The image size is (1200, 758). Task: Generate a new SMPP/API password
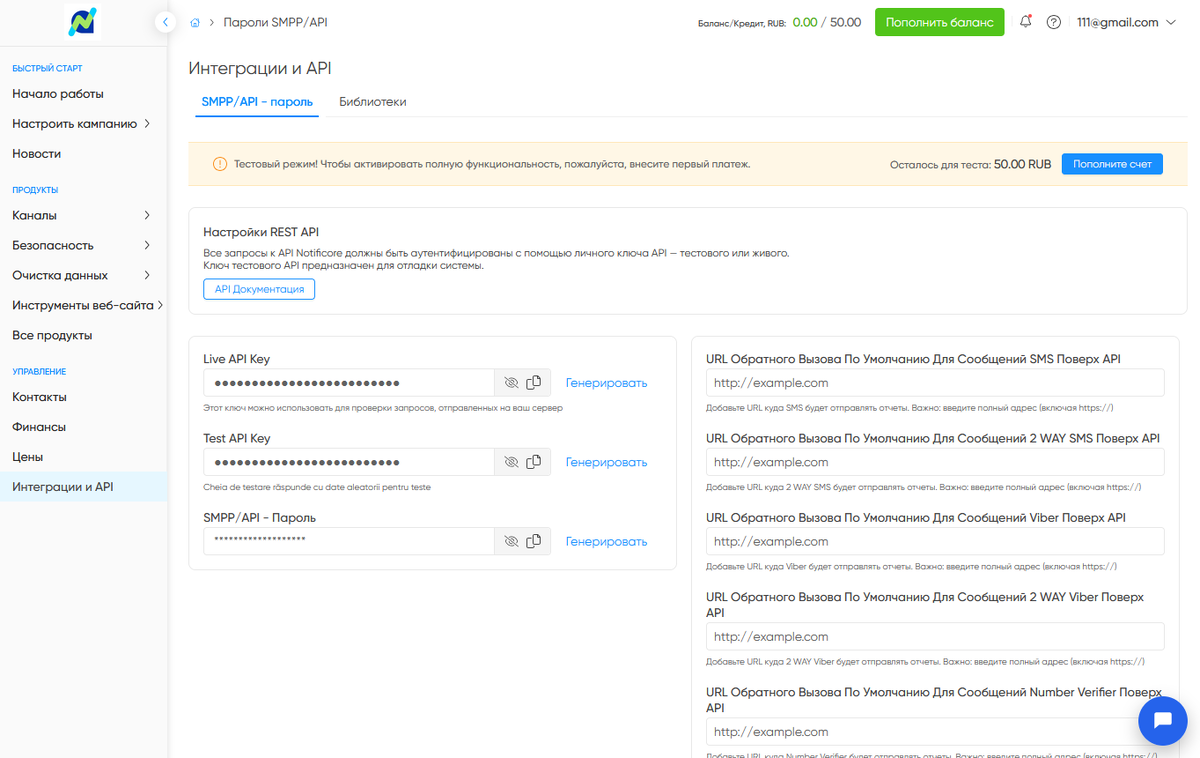tap(606, 541)
